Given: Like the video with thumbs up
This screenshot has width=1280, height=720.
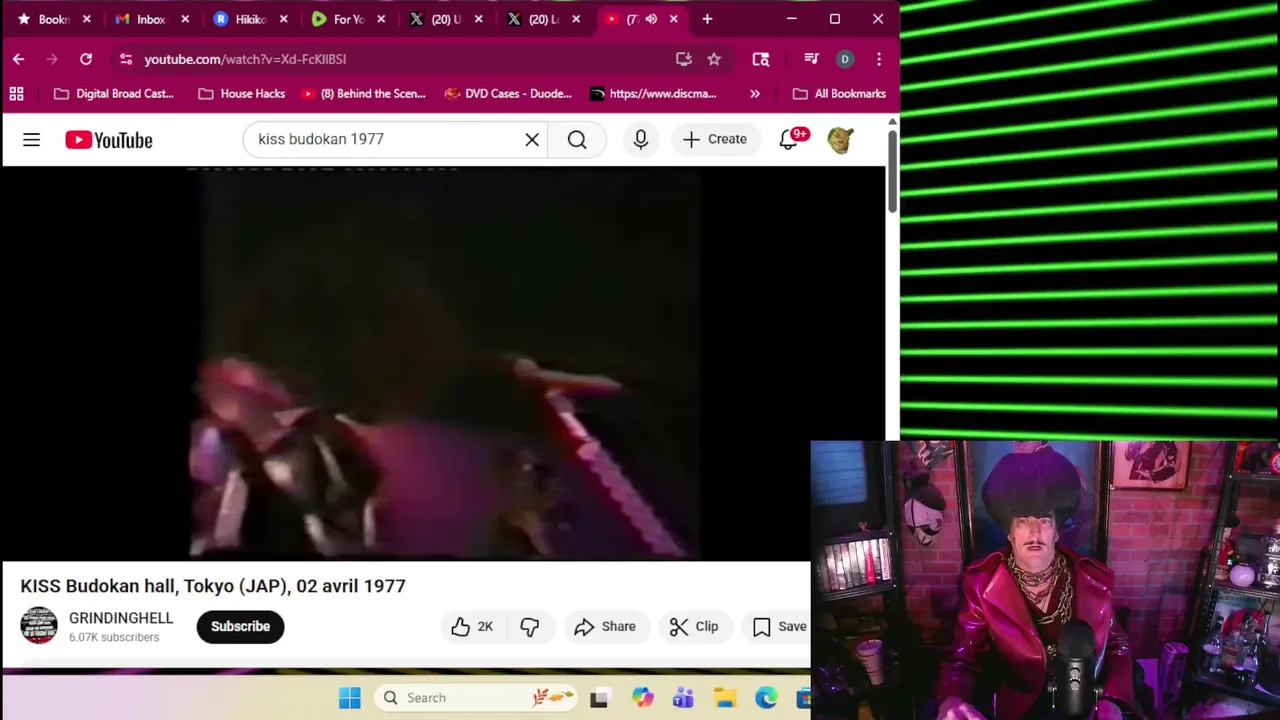Looking at the screenshot, I should [x=472, y=627].
